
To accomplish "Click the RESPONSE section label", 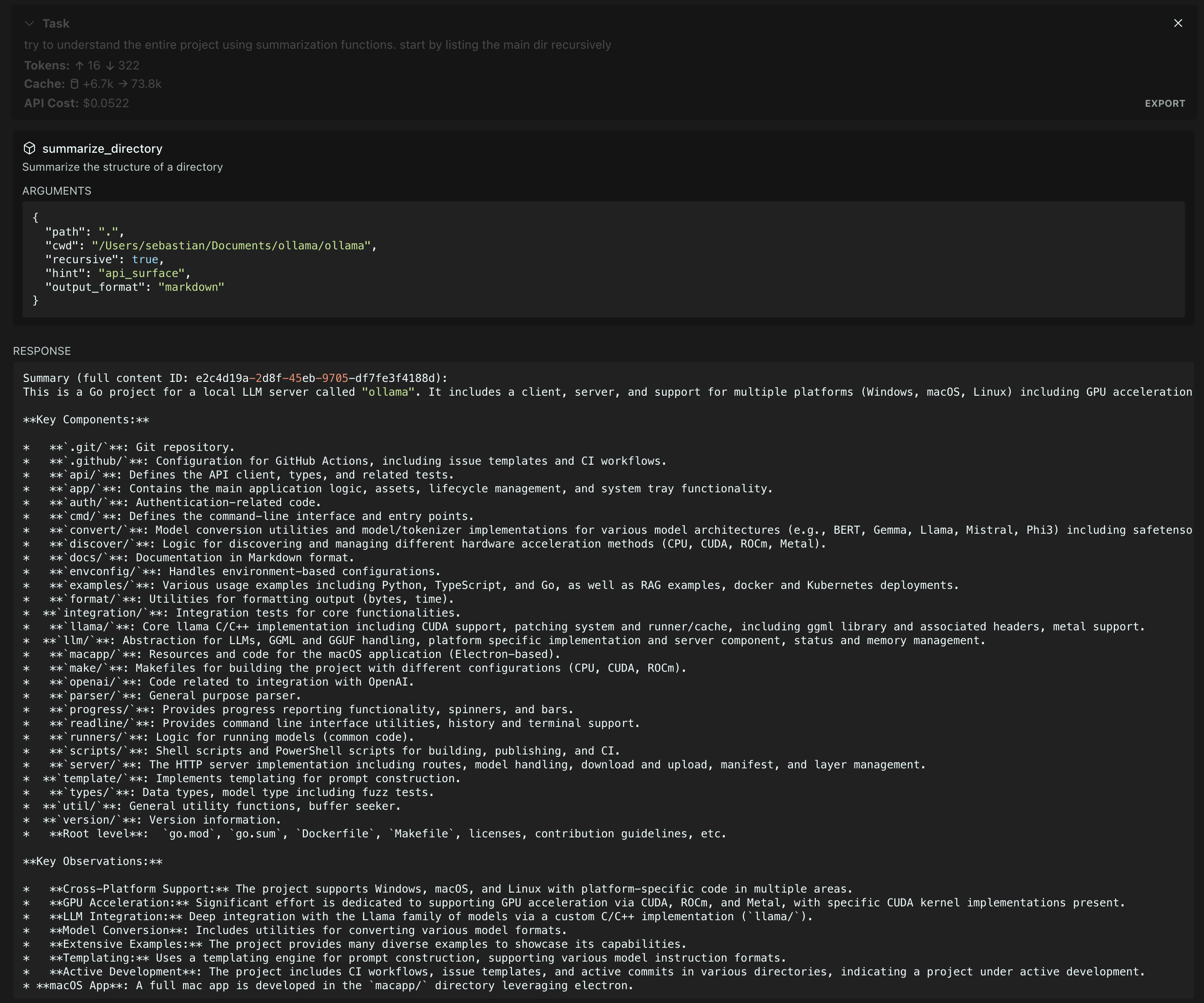I will (x=42, y=351).
